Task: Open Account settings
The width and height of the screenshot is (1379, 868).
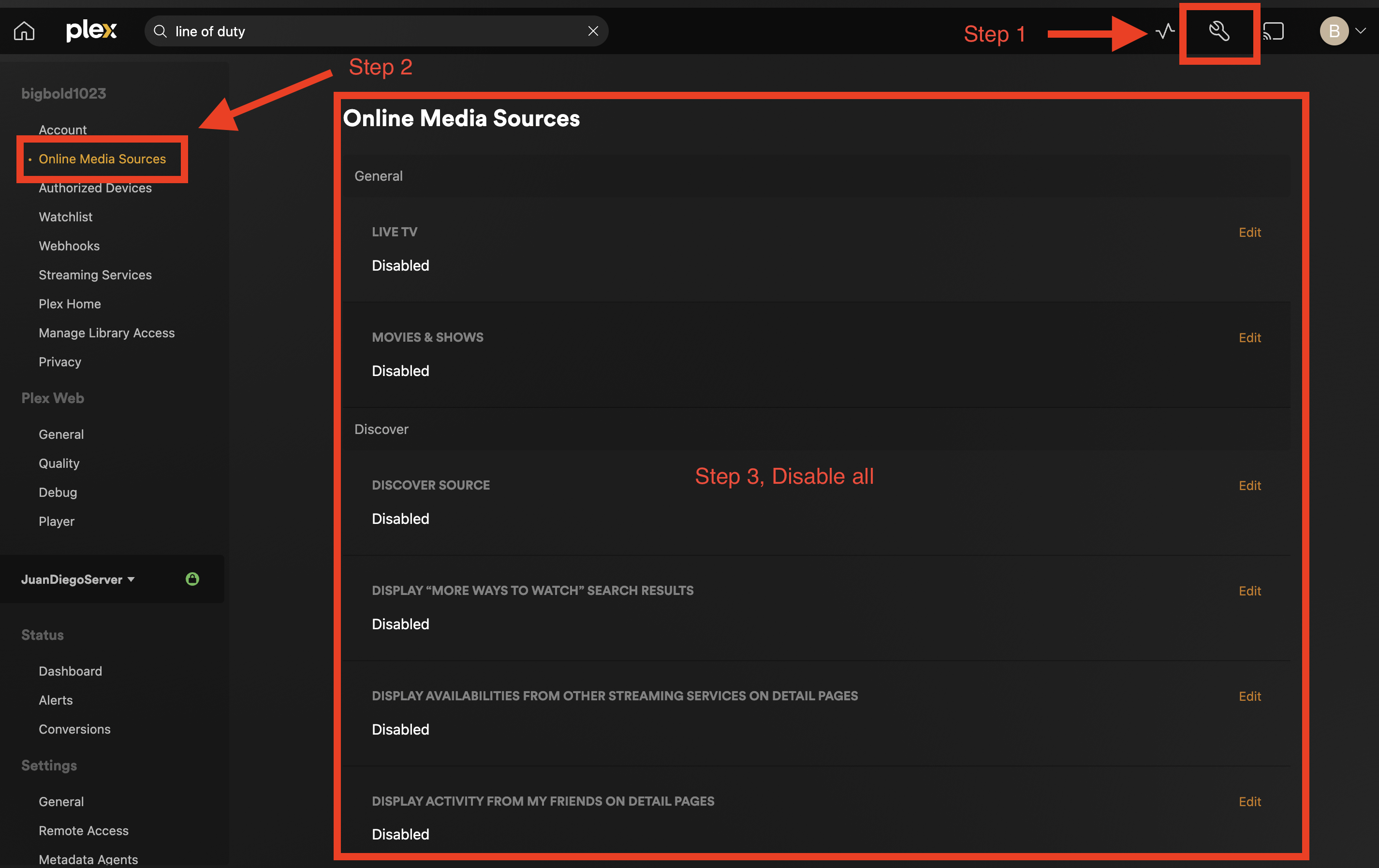Action: coord(62,130)
